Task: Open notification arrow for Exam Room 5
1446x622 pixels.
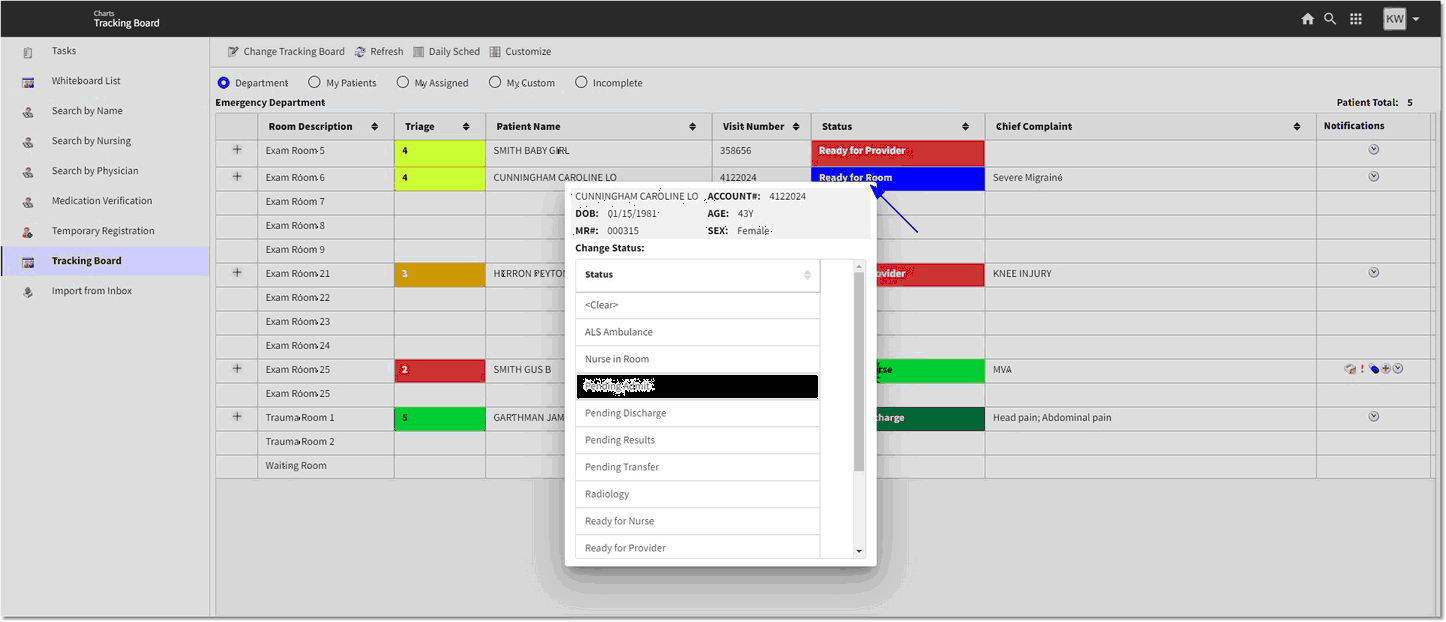Action: [x=1374, y=150]
